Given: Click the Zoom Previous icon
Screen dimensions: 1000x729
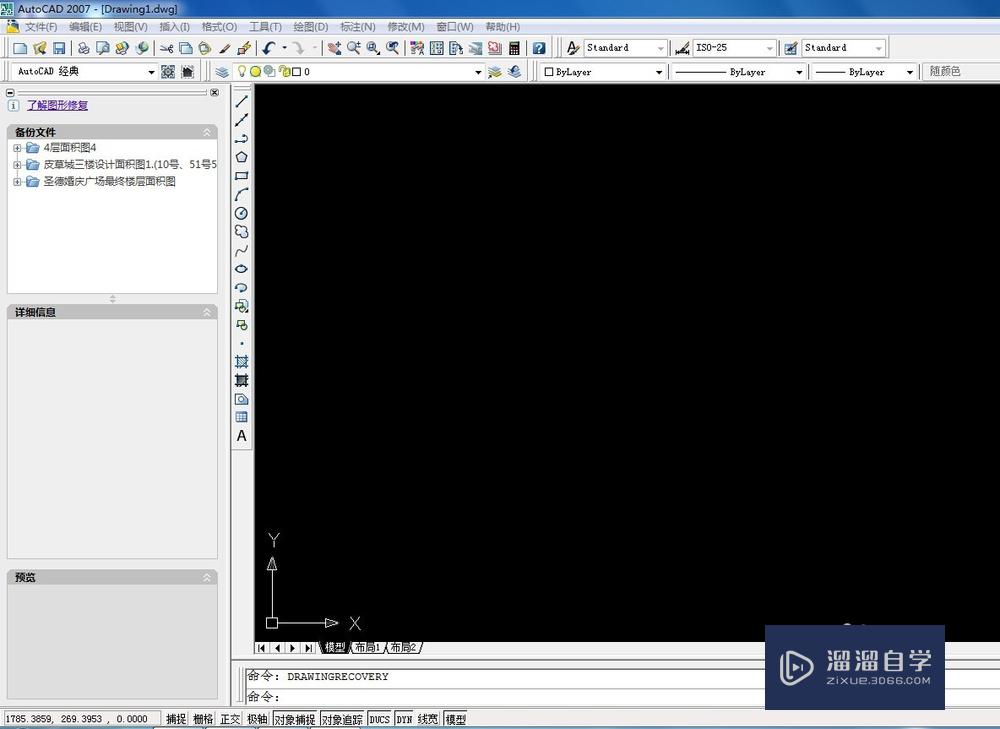Looking at the screenshot, I should pyautogui.click(x=393, y=48).
